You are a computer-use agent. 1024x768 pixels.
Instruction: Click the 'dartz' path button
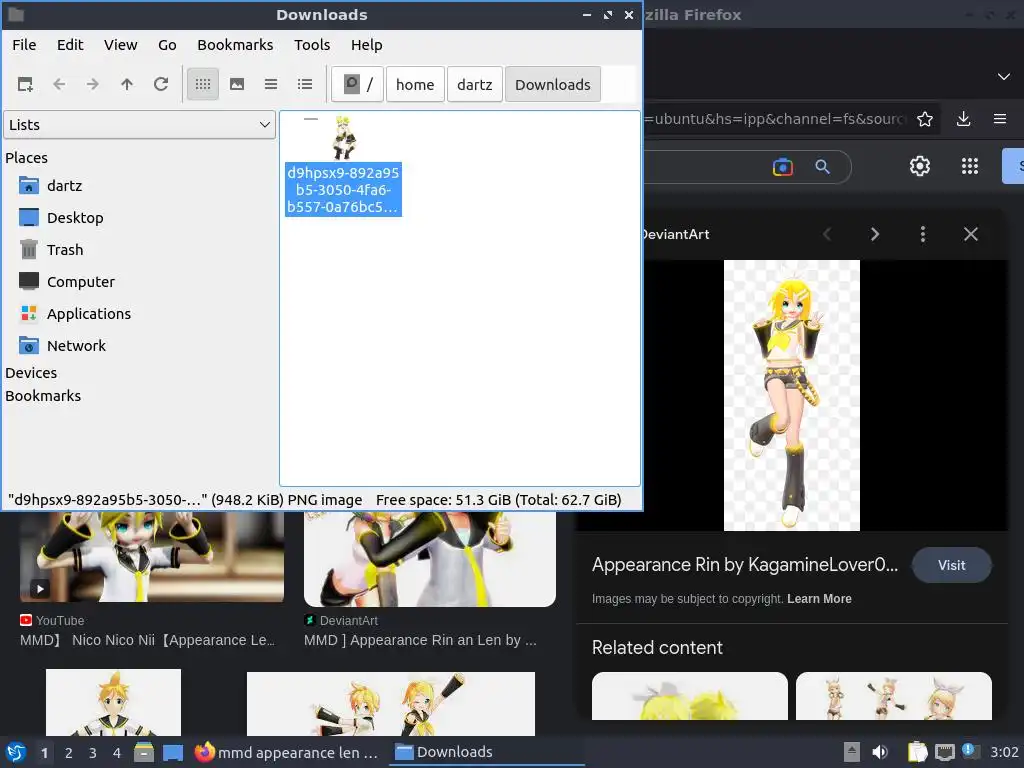coord(475,84)
